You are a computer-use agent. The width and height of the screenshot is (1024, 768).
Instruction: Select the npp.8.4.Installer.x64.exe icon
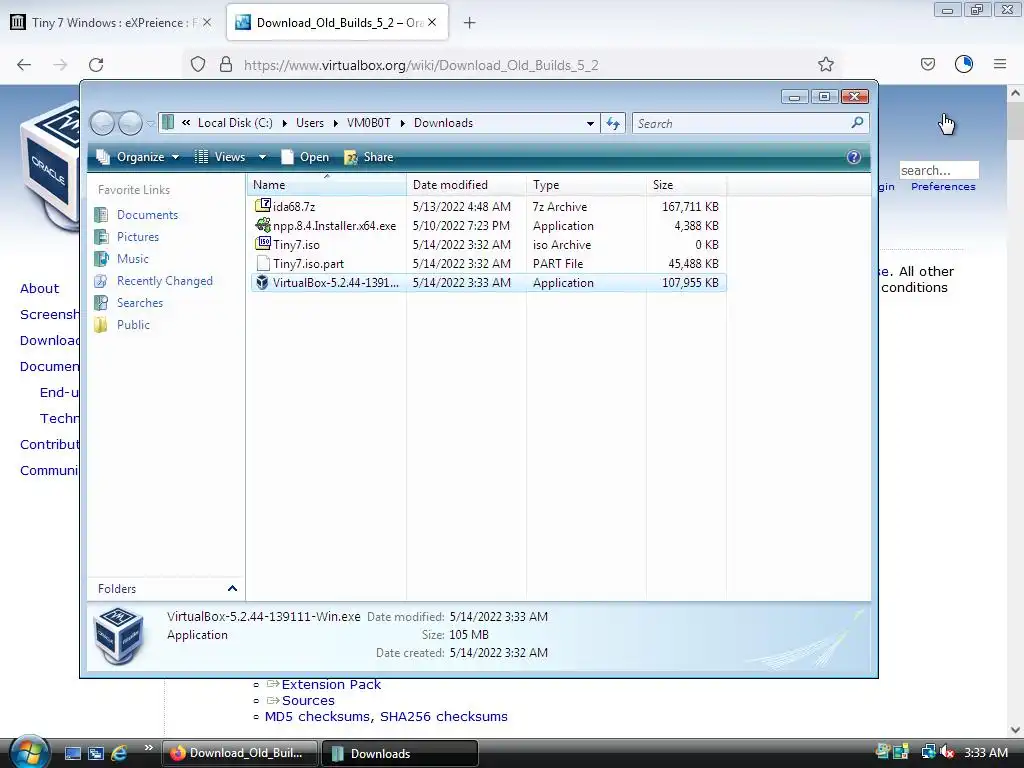tap(263, 225)
